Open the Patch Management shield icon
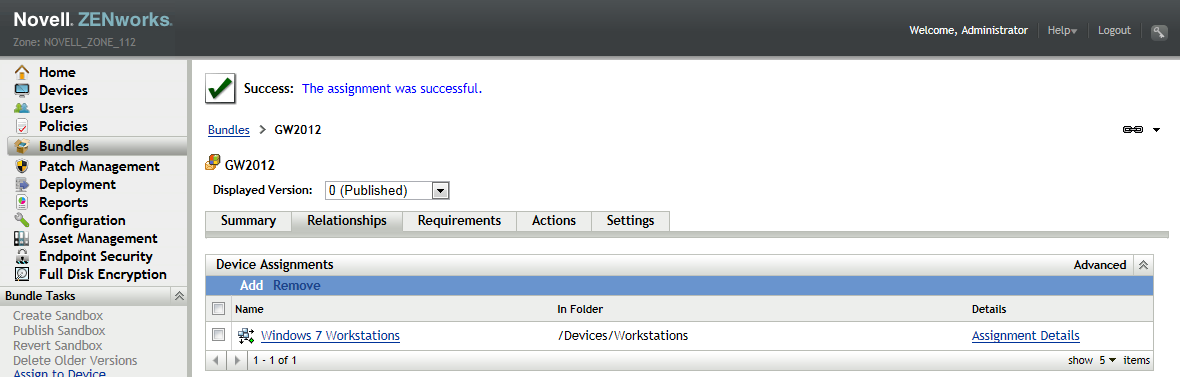 (23, 166)
